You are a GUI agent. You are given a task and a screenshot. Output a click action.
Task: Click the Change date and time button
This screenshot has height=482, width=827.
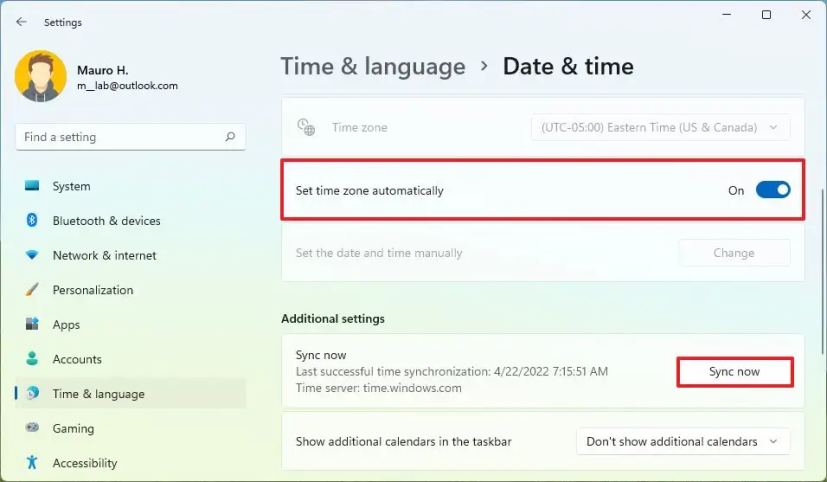[x=734, y=253]
